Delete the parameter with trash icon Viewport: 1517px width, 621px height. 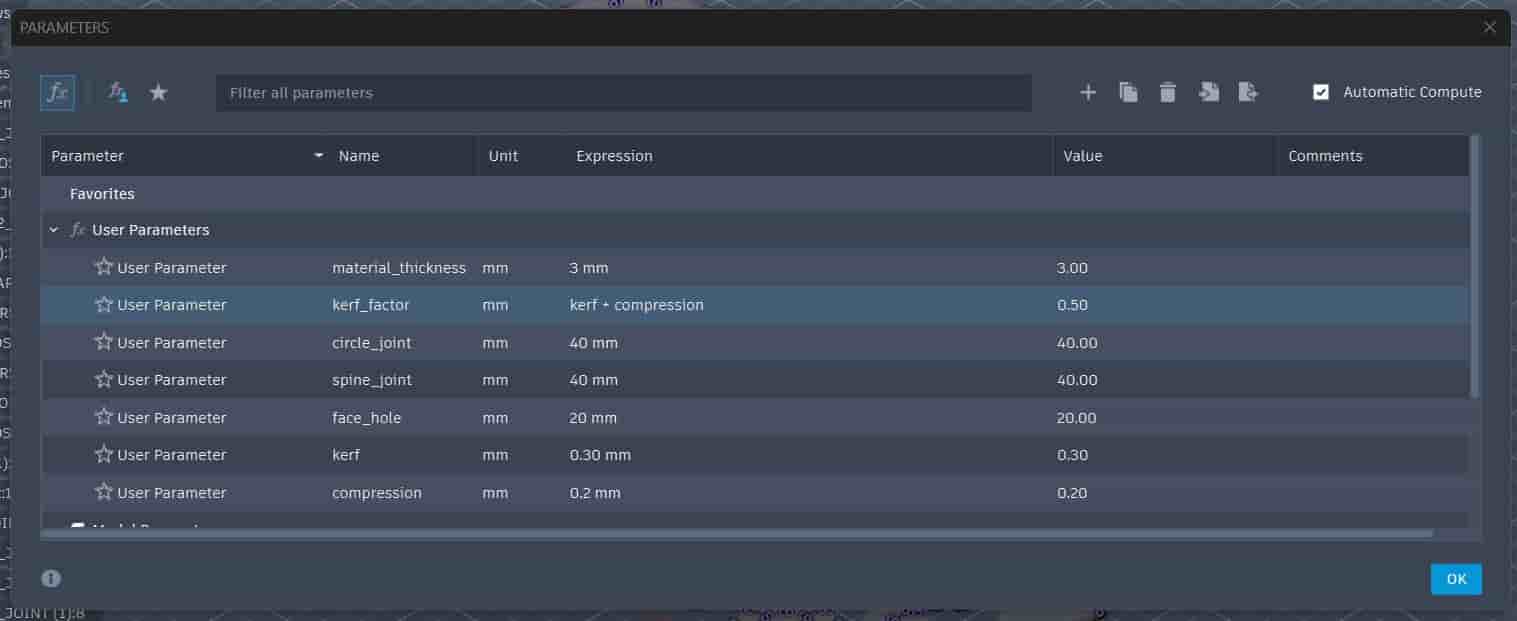pyautogui.click(x=1167, y=93)
